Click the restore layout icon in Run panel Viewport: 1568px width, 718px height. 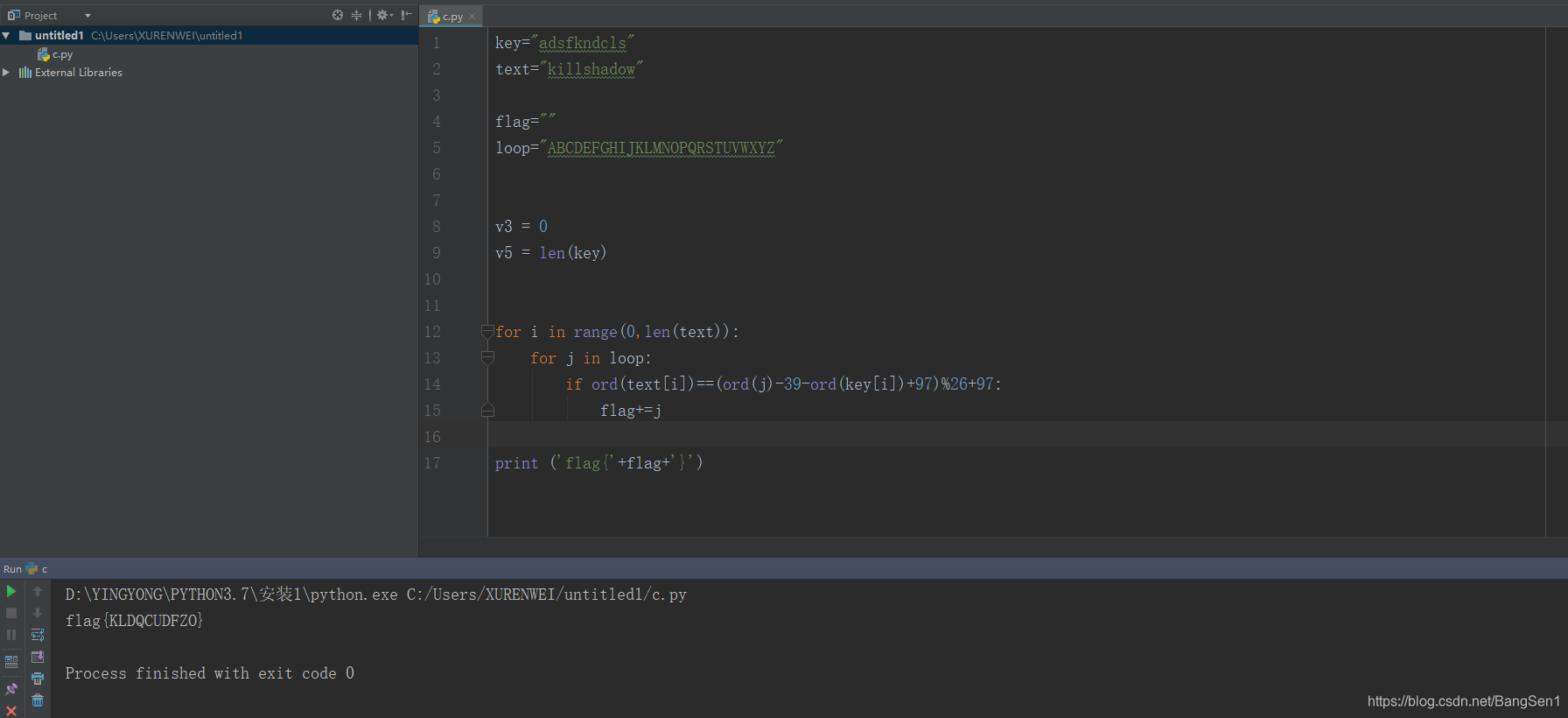tap(11, 661)
